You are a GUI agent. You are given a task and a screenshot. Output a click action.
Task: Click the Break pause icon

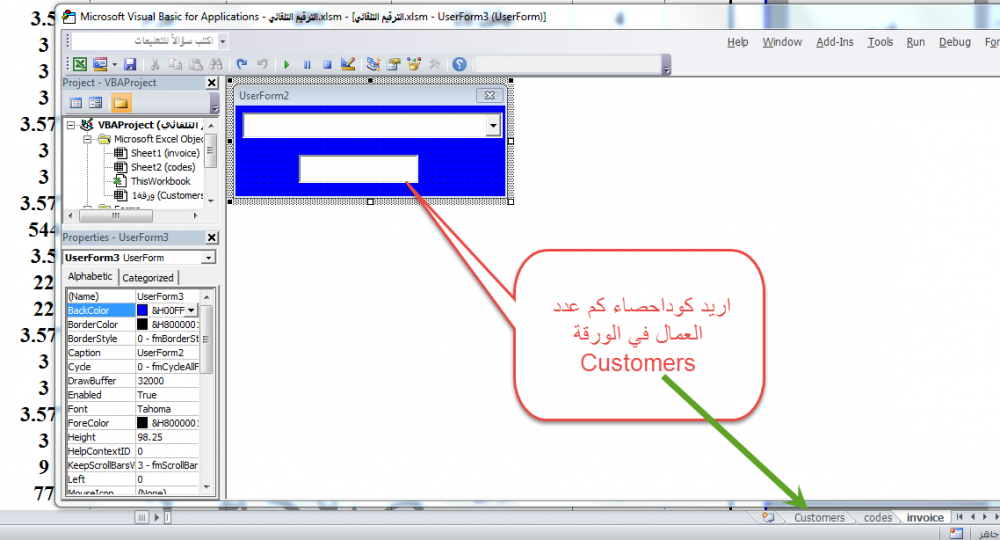click(307, 64)
